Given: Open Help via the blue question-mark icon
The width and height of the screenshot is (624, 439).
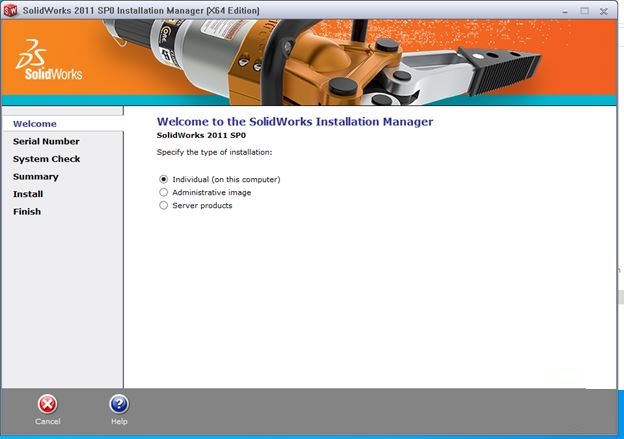Looking at the screenshot, I should click(119, 404).
